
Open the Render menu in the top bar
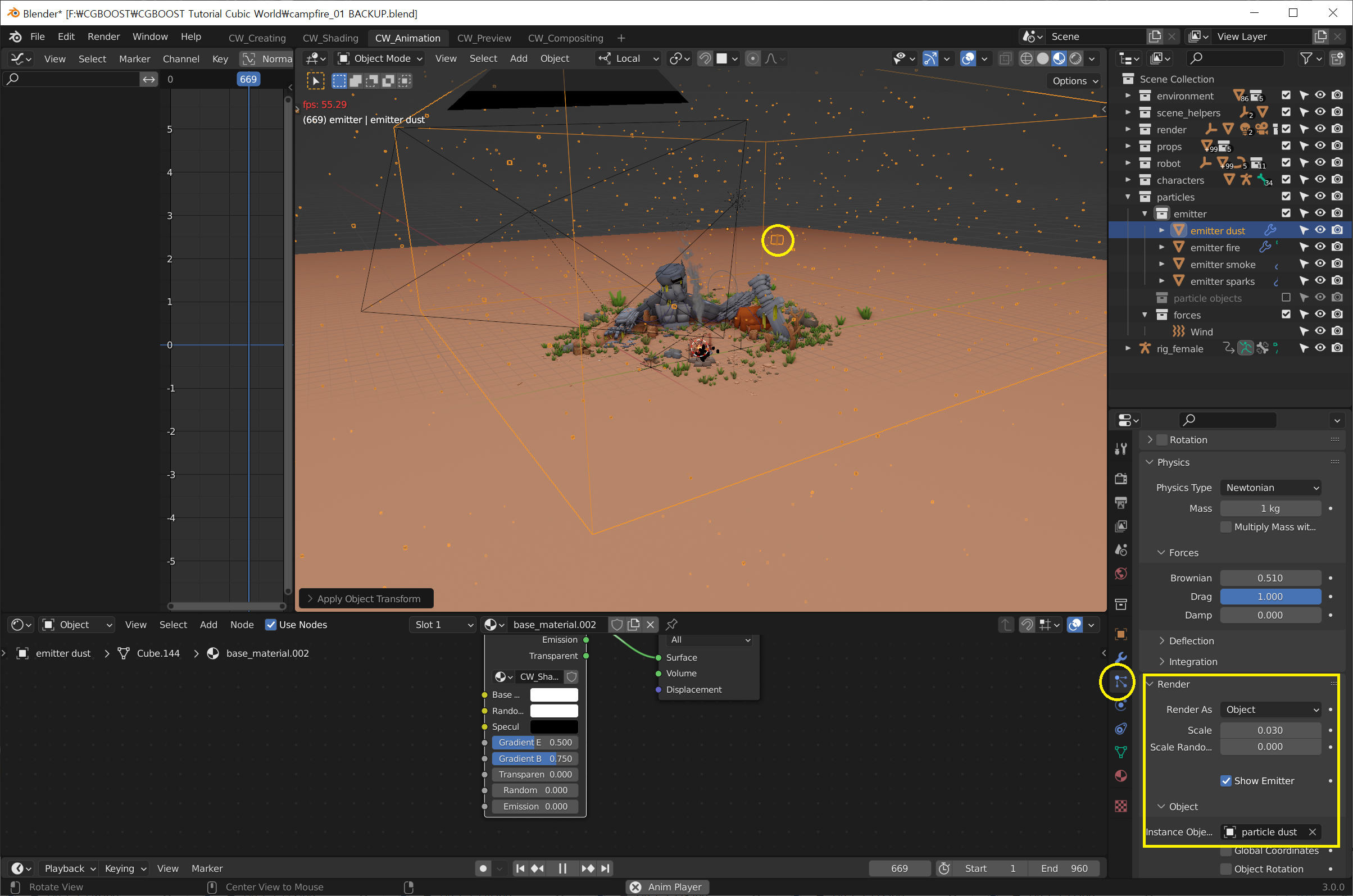pyautogui.click(x=103, y=37)
